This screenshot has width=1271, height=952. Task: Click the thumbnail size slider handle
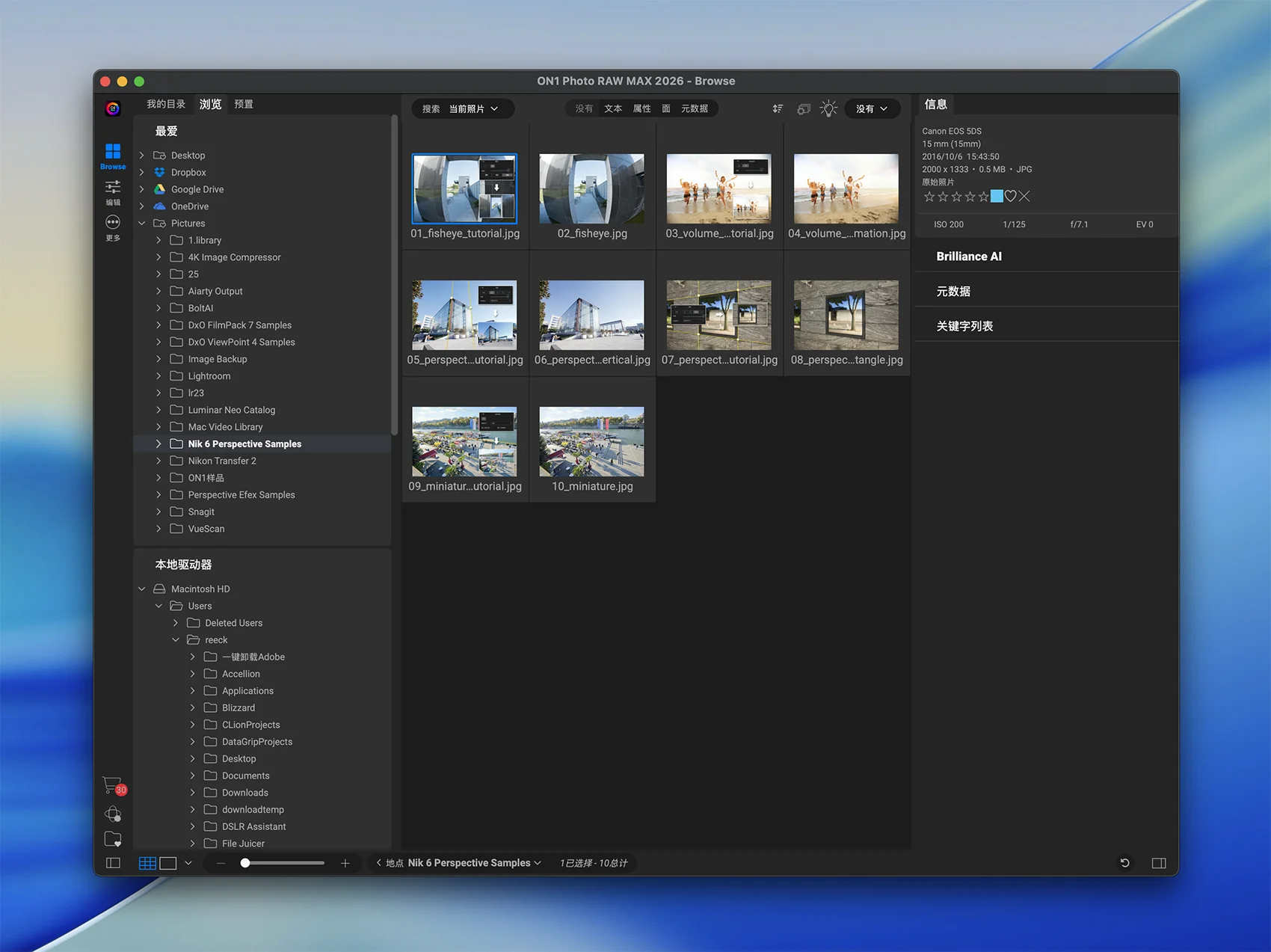click(245, 863)
